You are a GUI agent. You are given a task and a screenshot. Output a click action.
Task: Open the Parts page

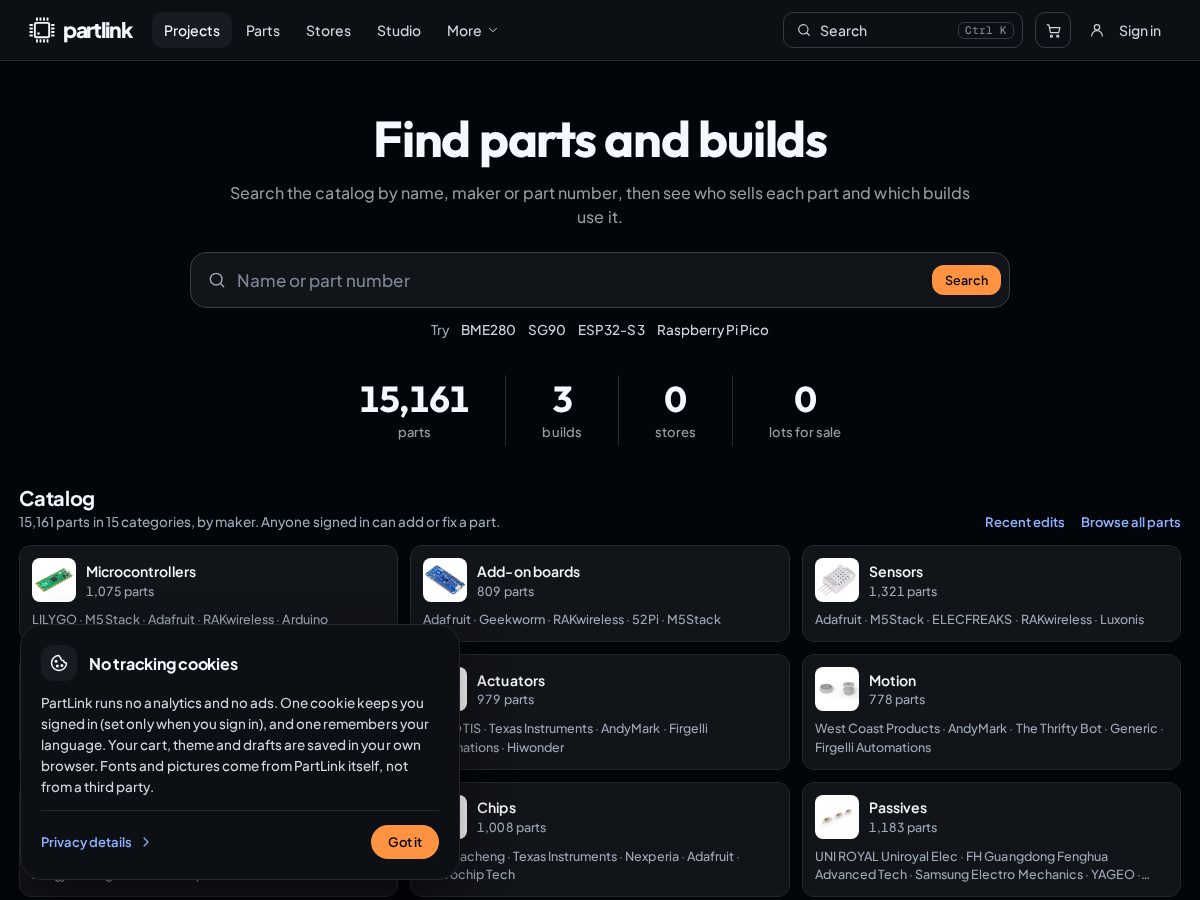[x=263, y=30]
